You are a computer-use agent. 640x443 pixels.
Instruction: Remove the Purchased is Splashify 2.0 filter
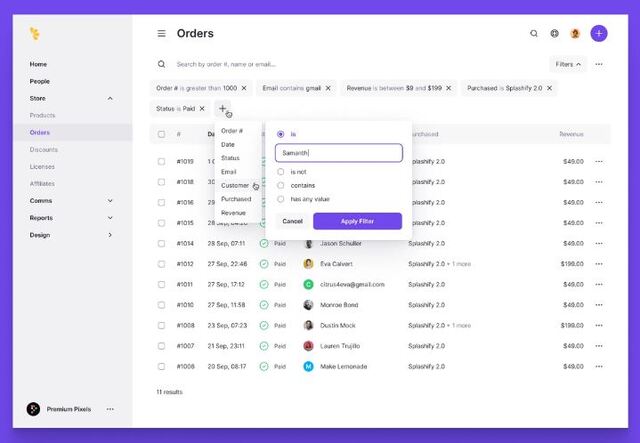pyautogui.click(x=549, y=88)
